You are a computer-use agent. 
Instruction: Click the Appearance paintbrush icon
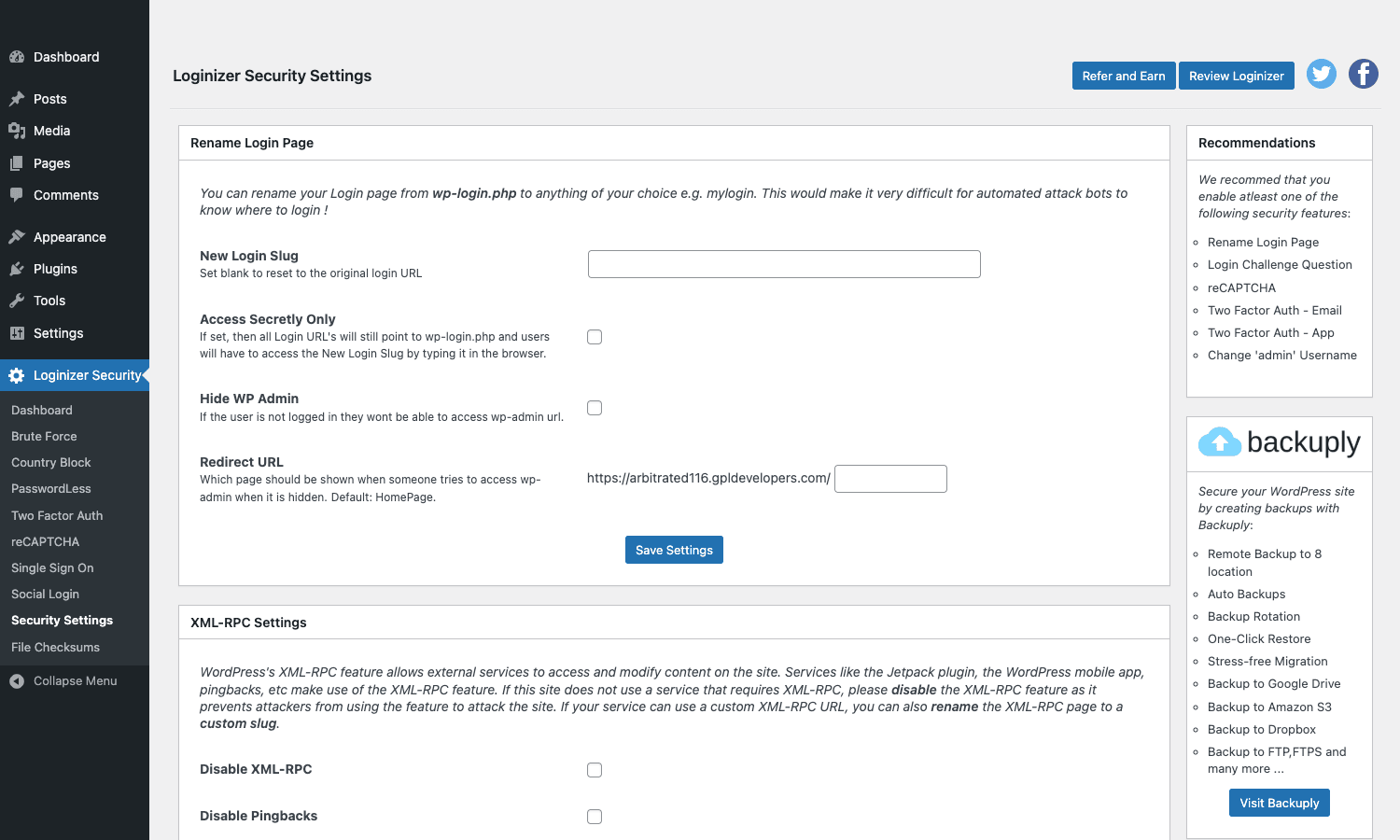(17, 237)
